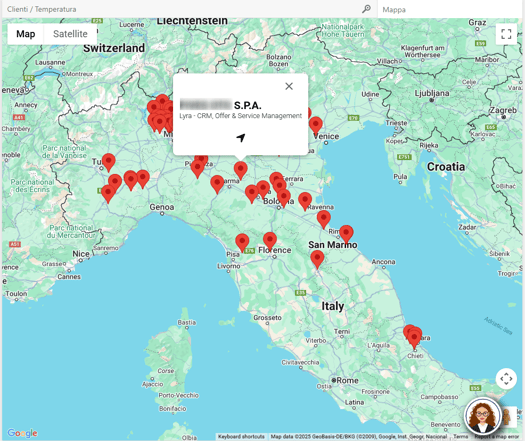Click the Lyra - CRM, Offer & Service Management text
This screenshot has width=525, height=441.
point(240,116)
